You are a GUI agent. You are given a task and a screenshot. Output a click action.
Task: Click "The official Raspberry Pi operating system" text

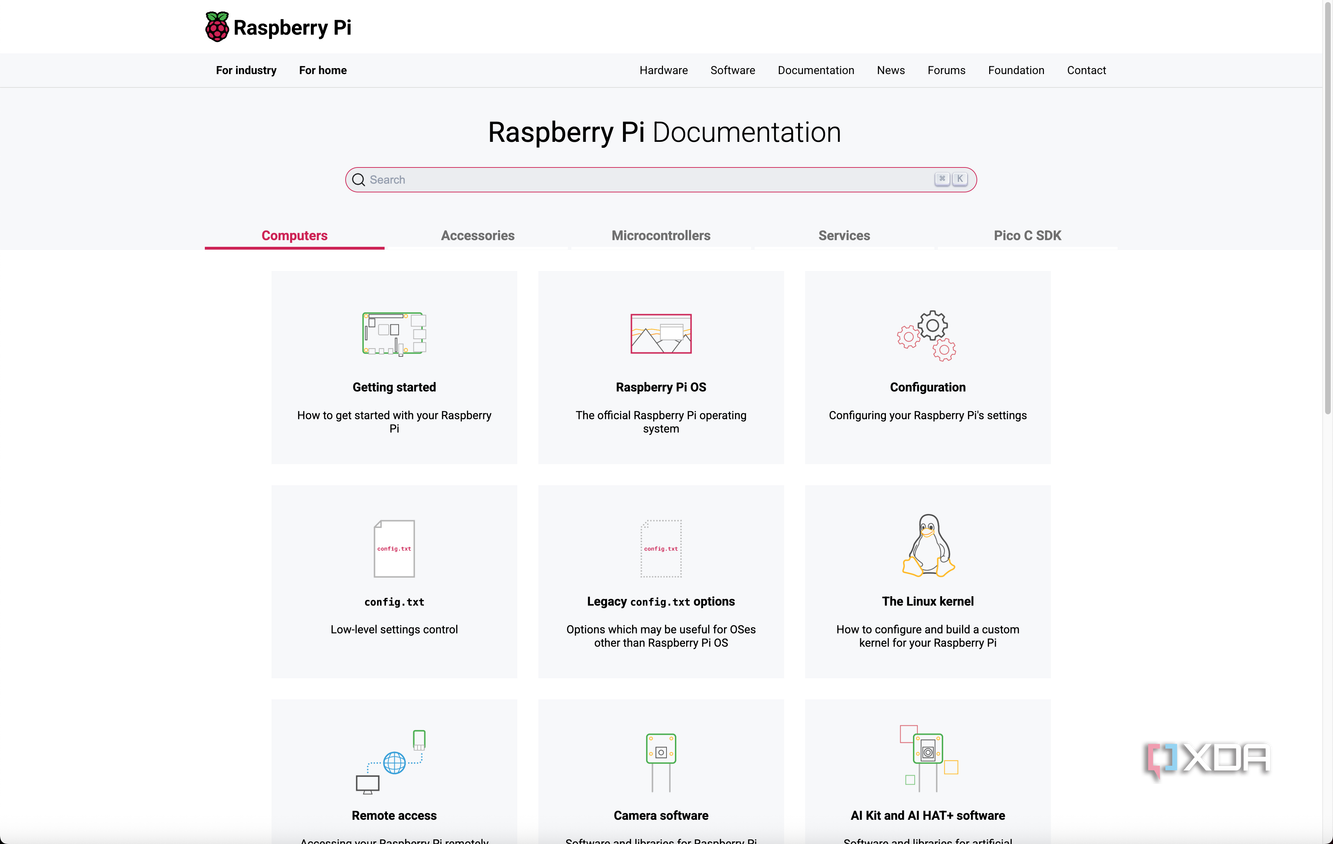pos(661,422)
